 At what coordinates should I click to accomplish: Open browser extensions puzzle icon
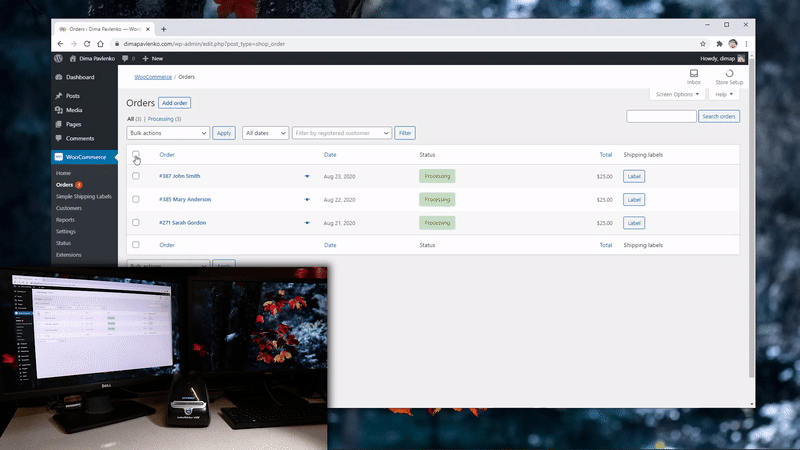click(x=719, y=44)
